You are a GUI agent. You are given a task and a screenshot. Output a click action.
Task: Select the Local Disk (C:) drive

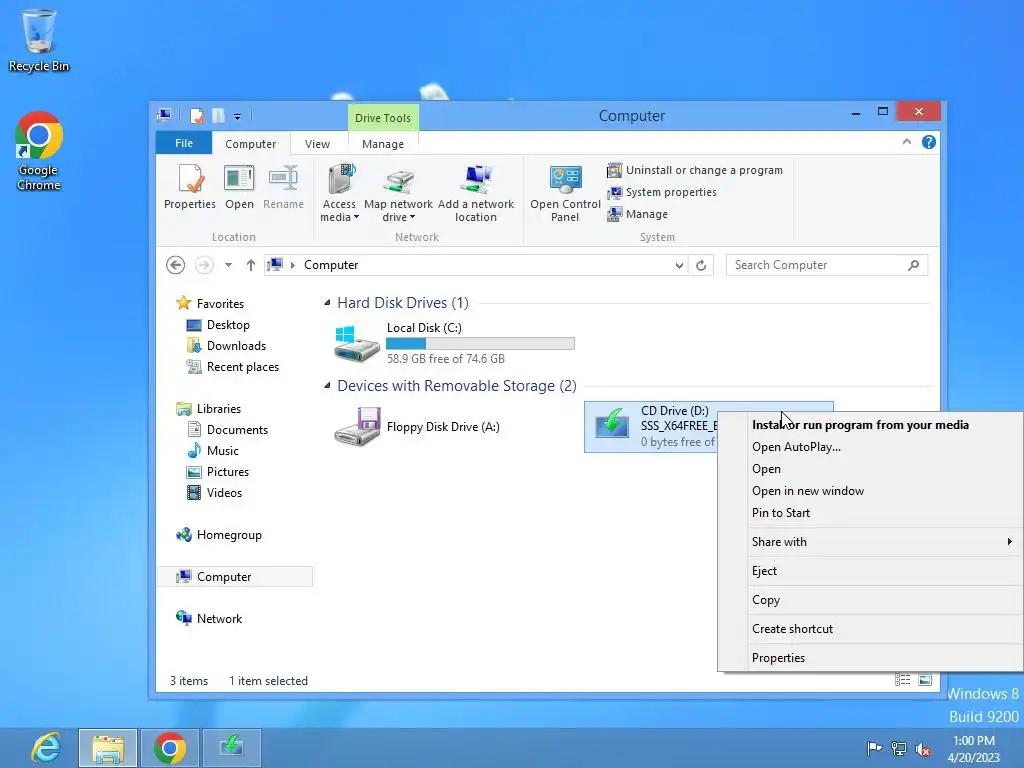(x=455, y=343)
